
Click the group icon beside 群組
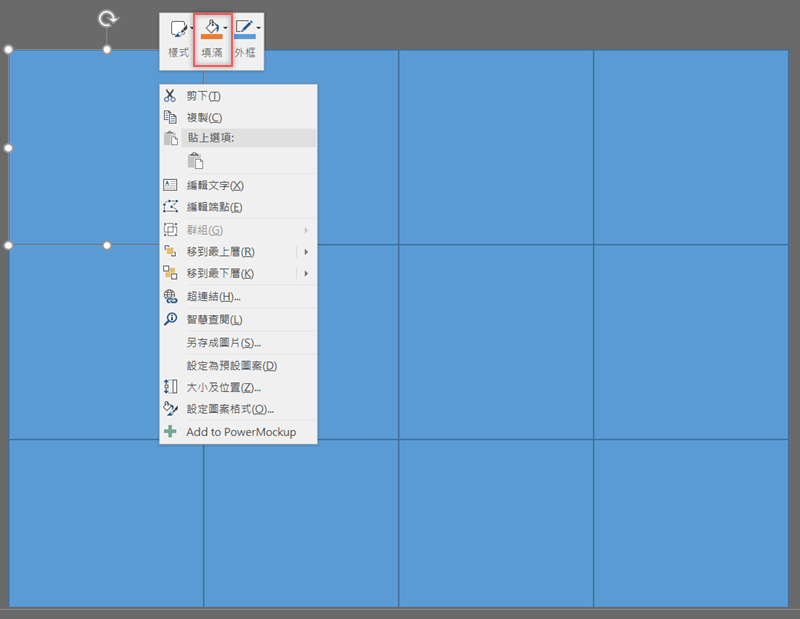[170, 230]
